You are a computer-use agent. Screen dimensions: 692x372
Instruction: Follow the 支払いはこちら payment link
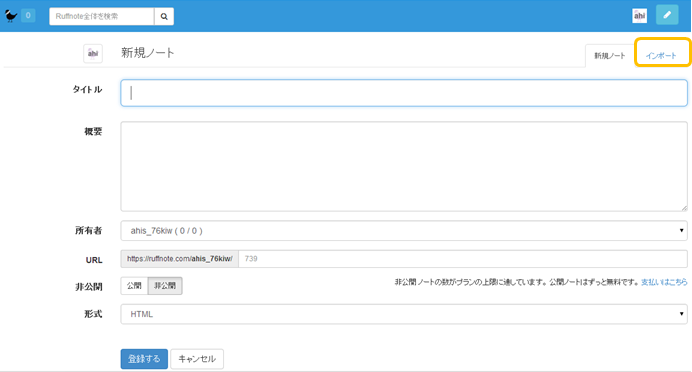pyautogui.click(x=664, y=282)
